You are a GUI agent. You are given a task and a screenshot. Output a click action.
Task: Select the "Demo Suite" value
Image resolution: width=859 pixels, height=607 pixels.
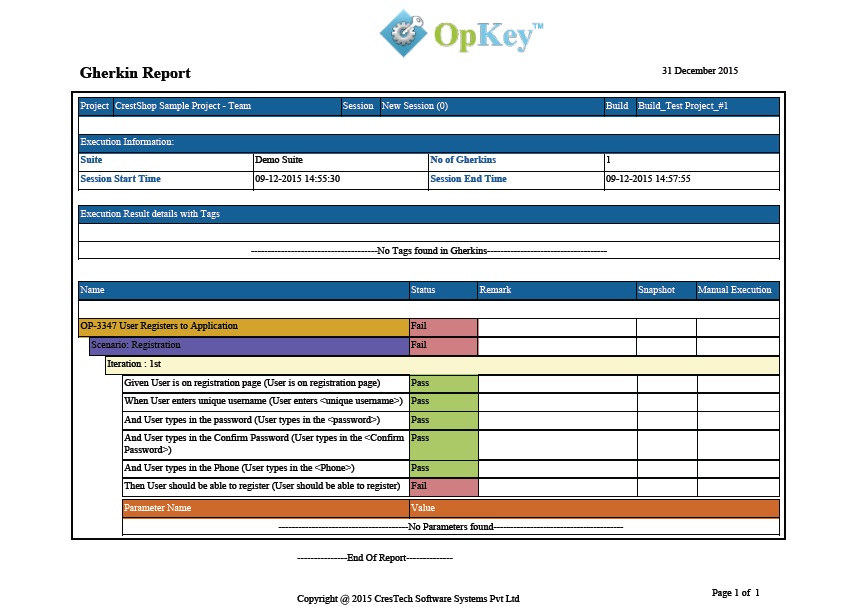click(279, 160)
